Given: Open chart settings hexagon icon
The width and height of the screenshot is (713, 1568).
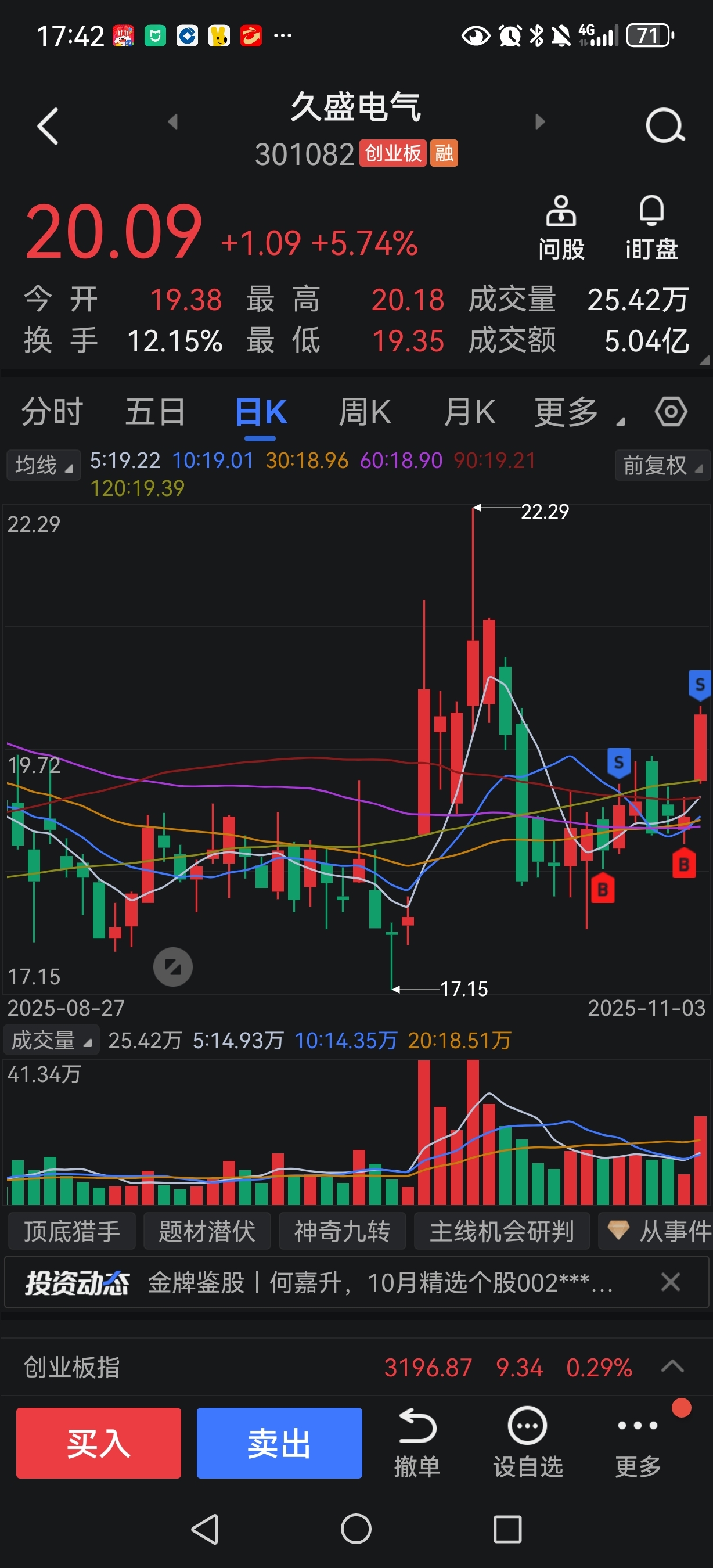Looking at the screenshot, I should click(671, 412).
